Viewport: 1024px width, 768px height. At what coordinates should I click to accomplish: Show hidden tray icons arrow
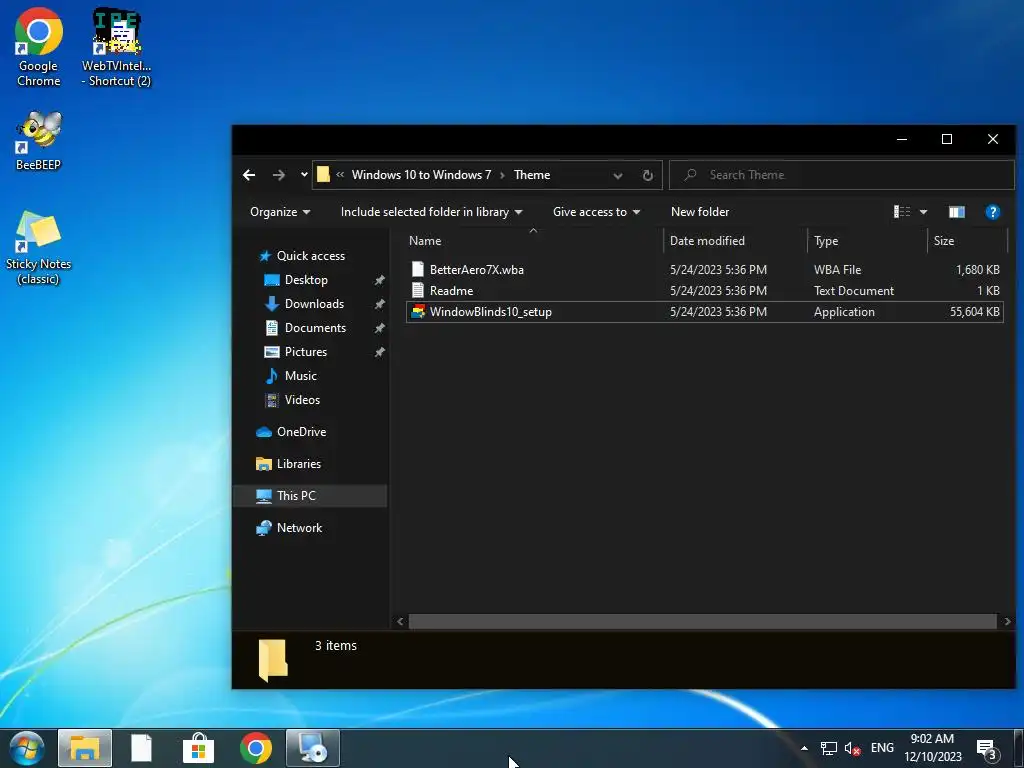pyautogui.click(x=804, y=748)
